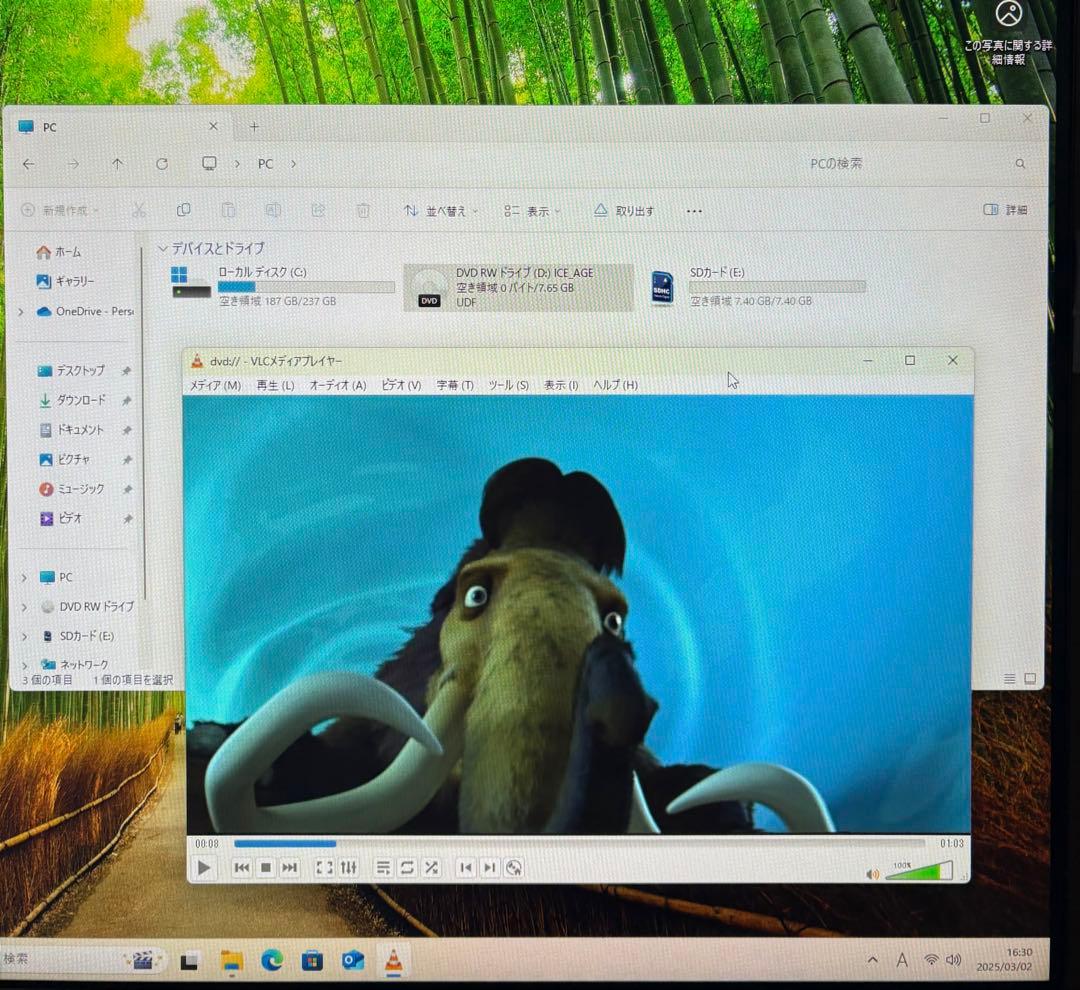Enable loop playback in VLC
1080x990 pixels.
click(x=408, y=868)
